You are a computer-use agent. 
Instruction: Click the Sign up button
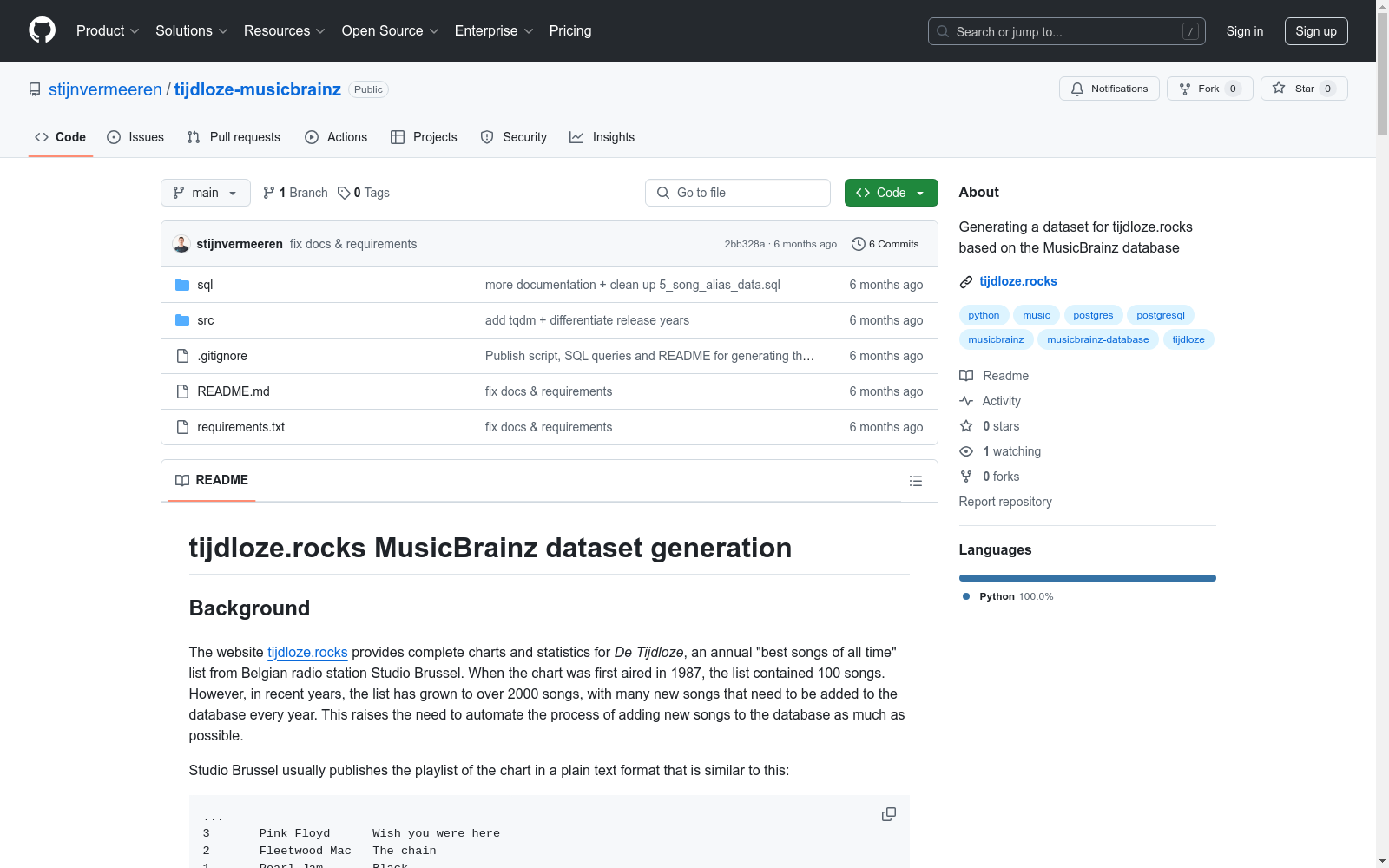coord(1316,31)
